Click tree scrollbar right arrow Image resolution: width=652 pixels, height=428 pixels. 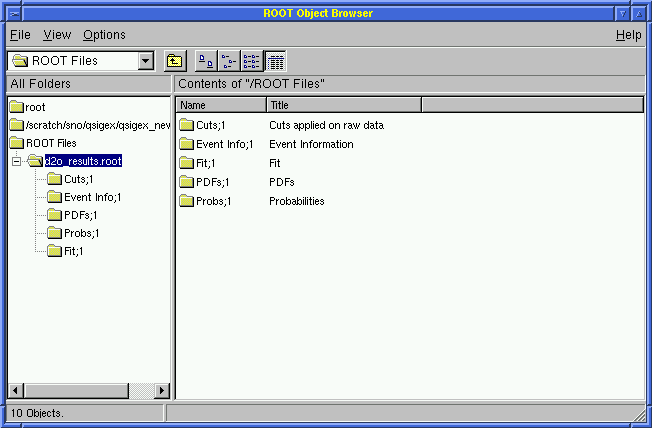(x=162, y=391)
